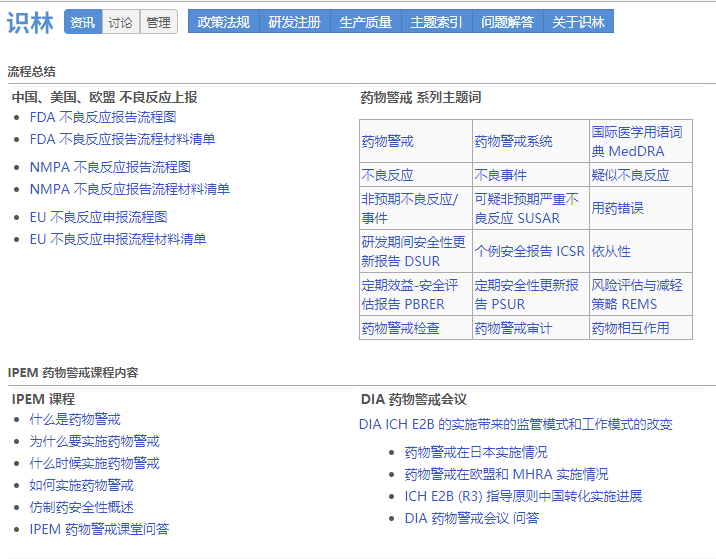The image size is (716, 559).
Task: Open 为什么要实施药物警戒 course link
Action: coord(95,441)
